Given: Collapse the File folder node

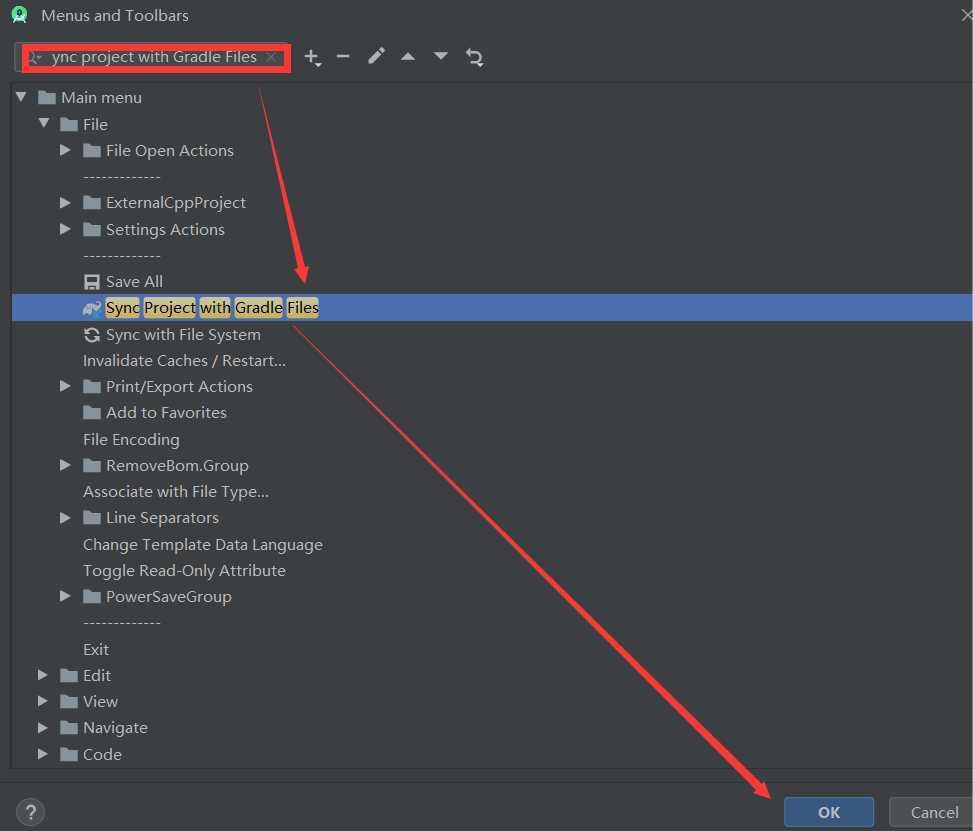Looking at the screenshot, I should click(x=44, y=123).
